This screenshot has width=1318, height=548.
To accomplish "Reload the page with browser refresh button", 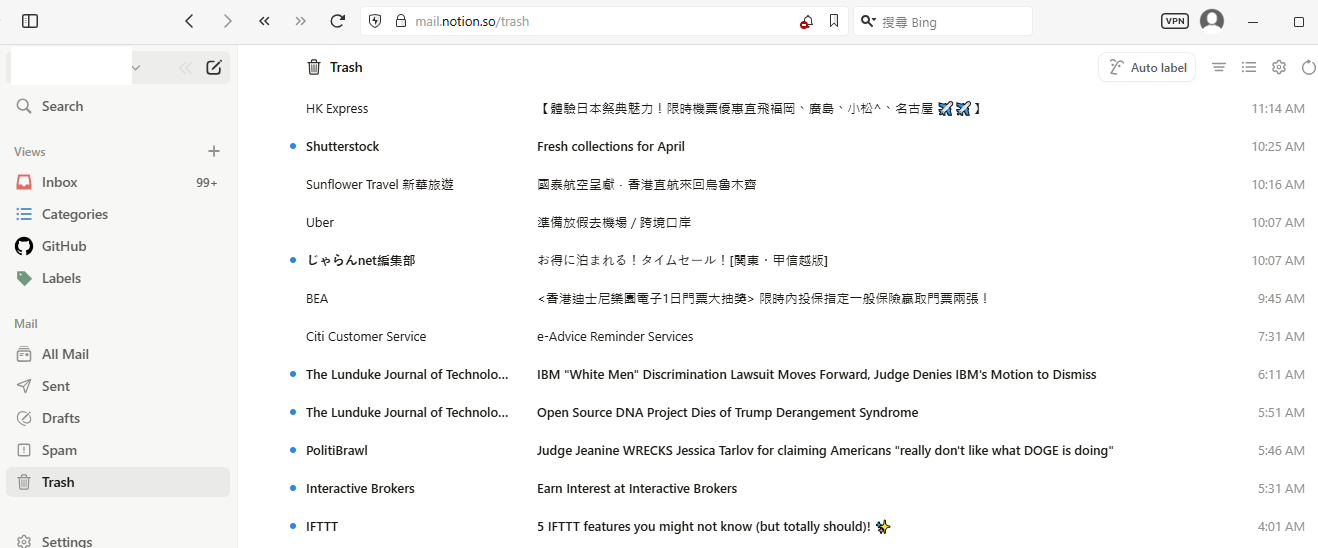I will coord(338,21).
